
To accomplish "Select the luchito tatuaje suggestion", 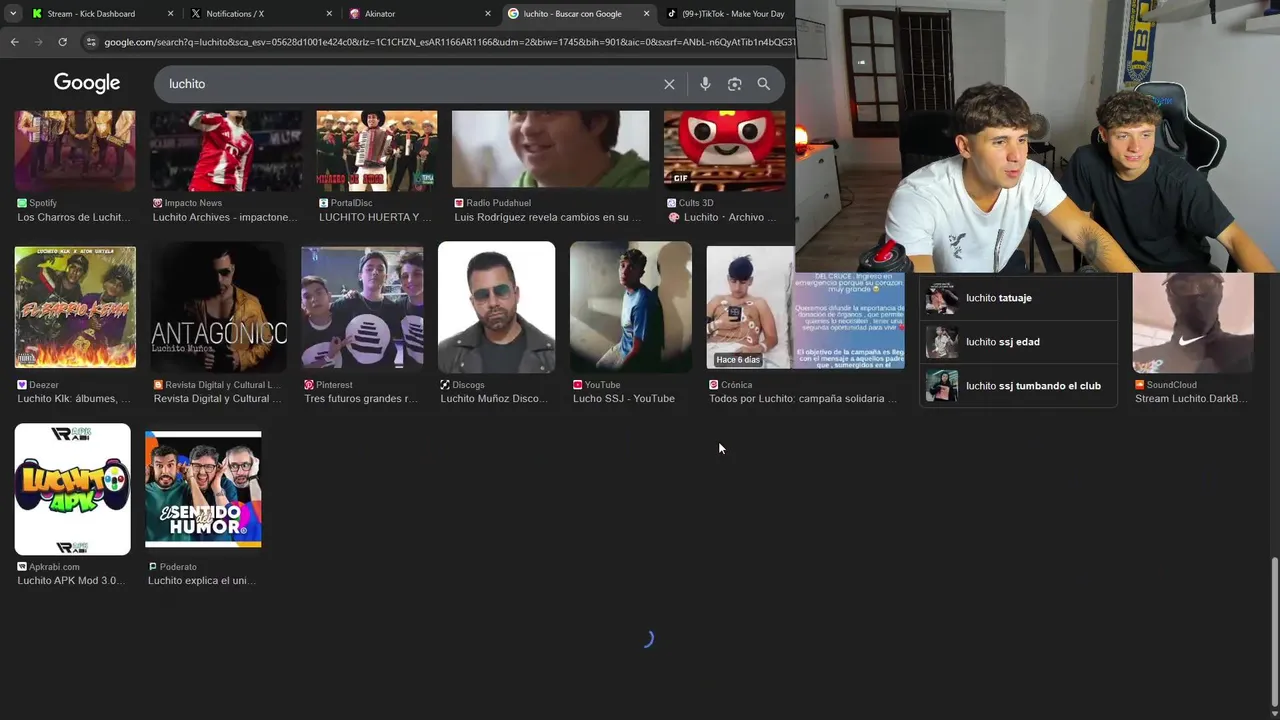I will coord(1018,298).
